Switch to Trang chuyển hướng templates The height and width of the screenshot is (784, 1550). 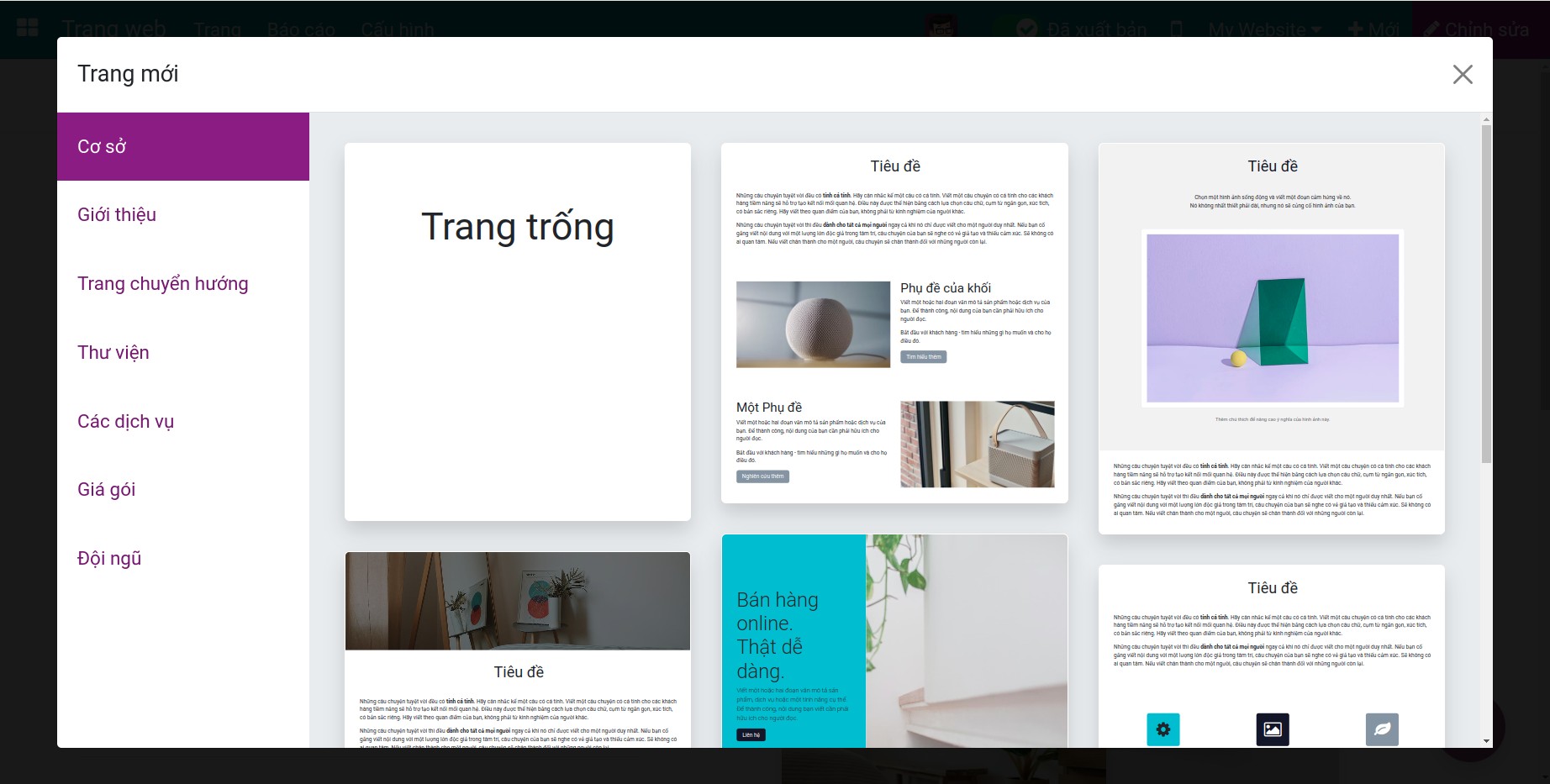(x=183, y=284)
